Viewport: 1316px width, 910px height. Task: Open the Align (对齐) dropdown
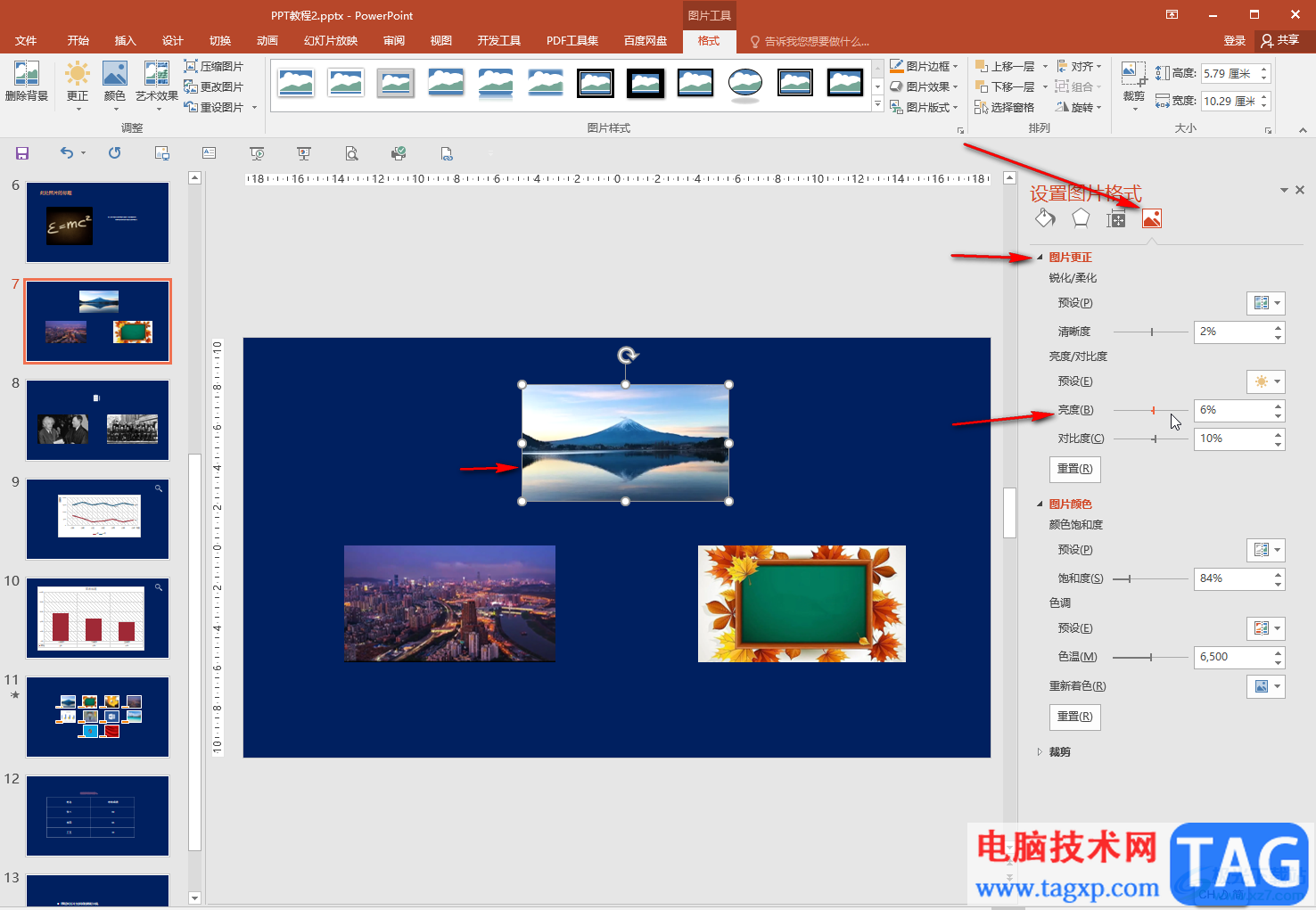coord(1079,67)
